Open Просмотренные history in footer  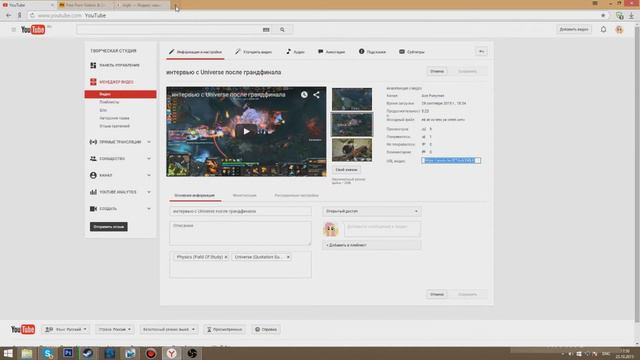224,329
